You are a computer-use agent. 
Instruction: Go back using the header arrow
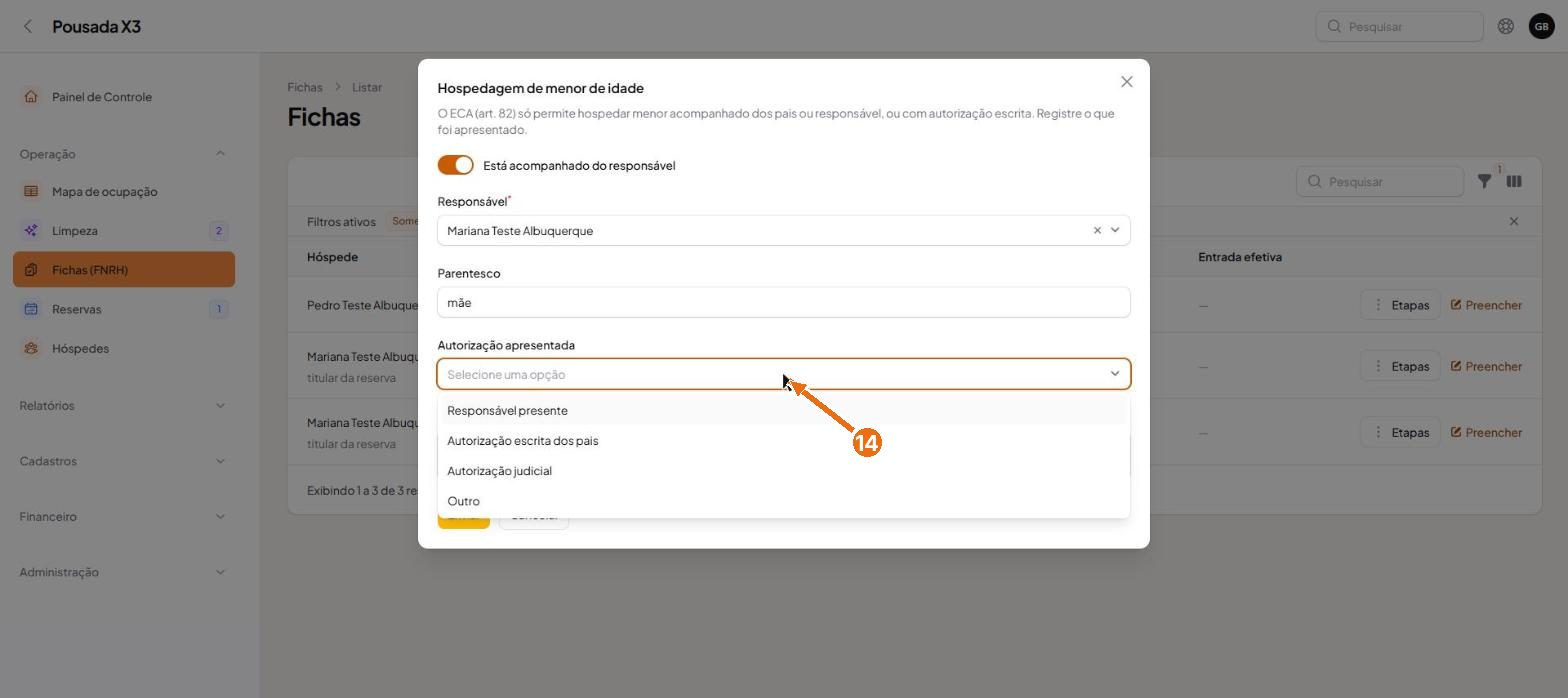(x=28, y=26)
